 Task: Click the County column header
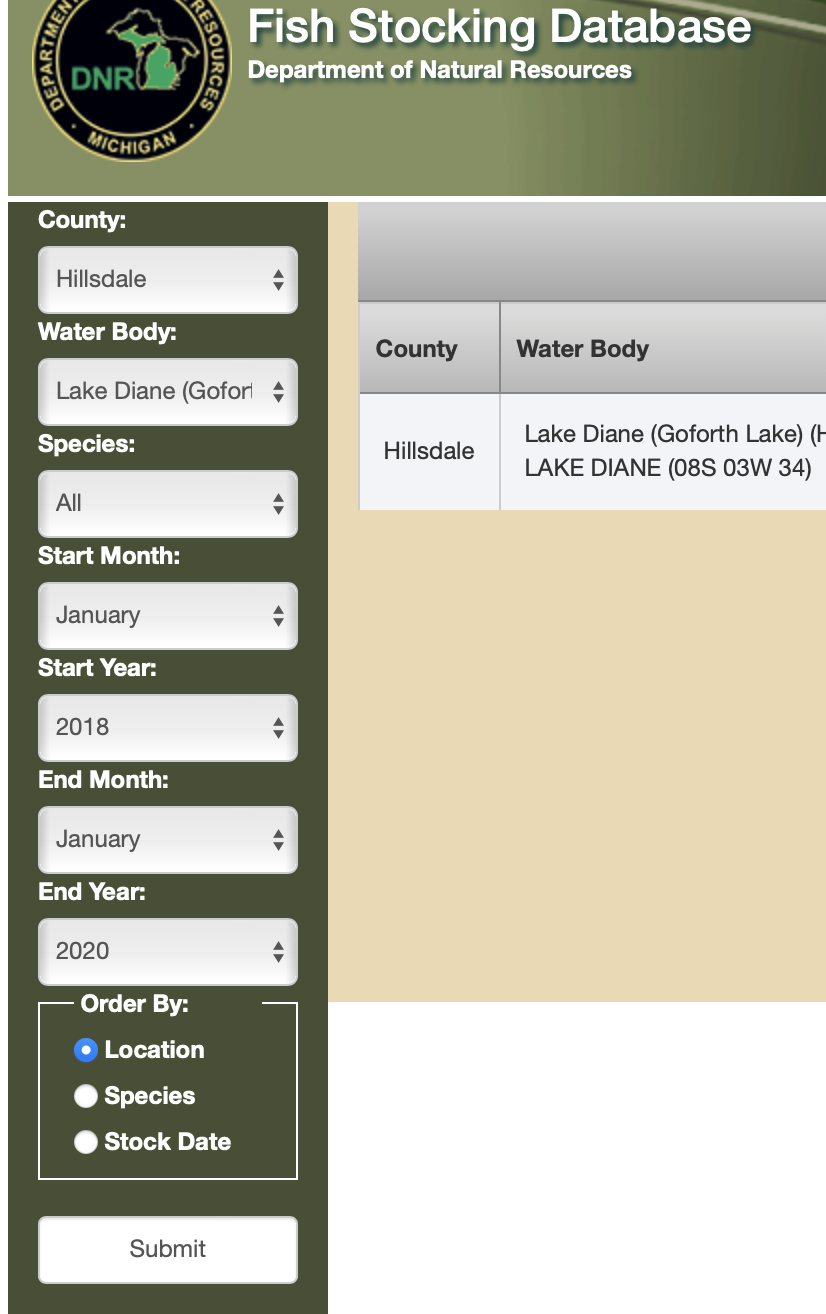417,349
